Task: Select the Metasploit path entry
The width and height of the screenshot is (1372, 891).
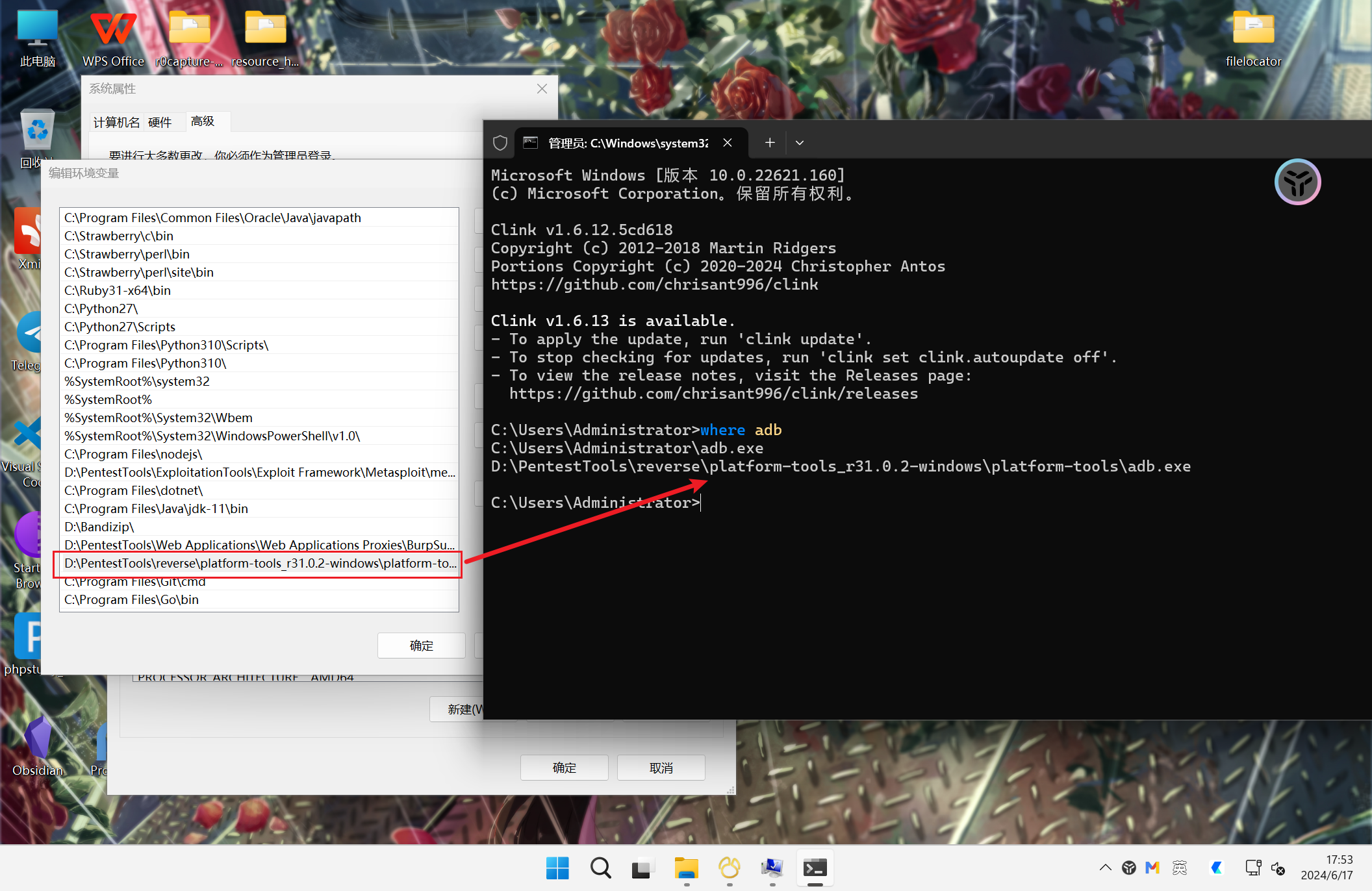Action: tap(259, 472)
